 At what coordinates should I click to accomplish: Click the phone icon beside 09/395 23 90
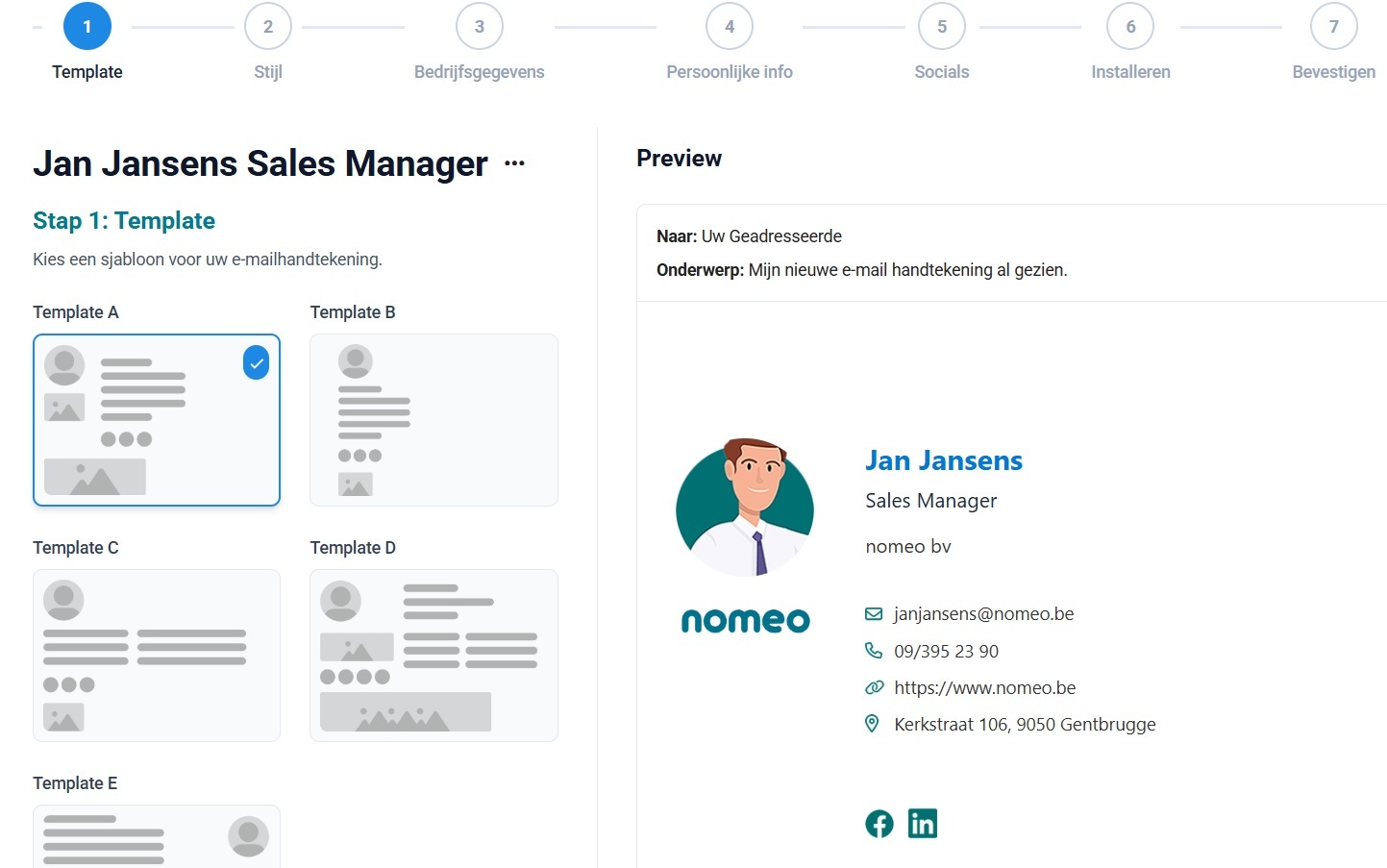(874, 651)
